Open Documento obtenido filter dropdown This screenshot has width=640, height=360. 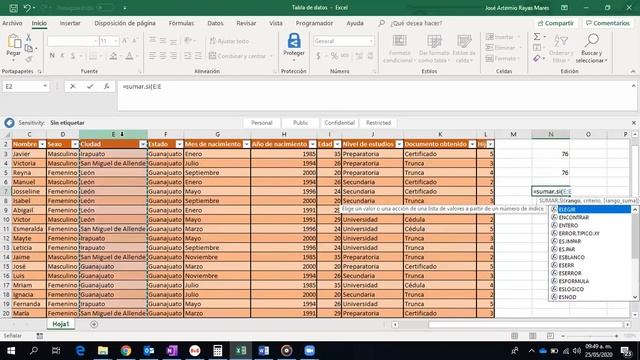(472, 144)
